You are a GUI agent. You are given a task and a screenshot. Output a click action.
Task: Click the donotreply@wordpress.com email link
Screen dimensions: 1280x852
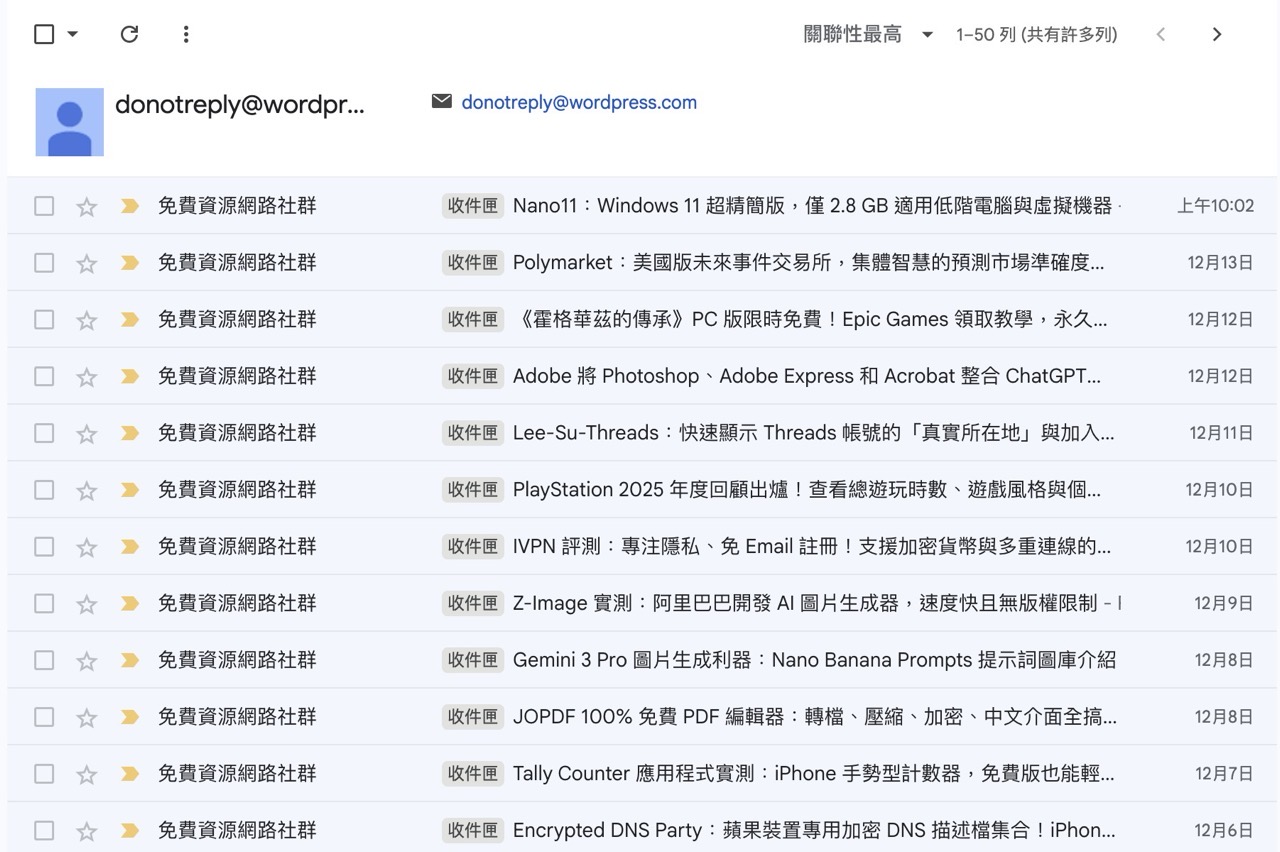click(x=578, y=101)
